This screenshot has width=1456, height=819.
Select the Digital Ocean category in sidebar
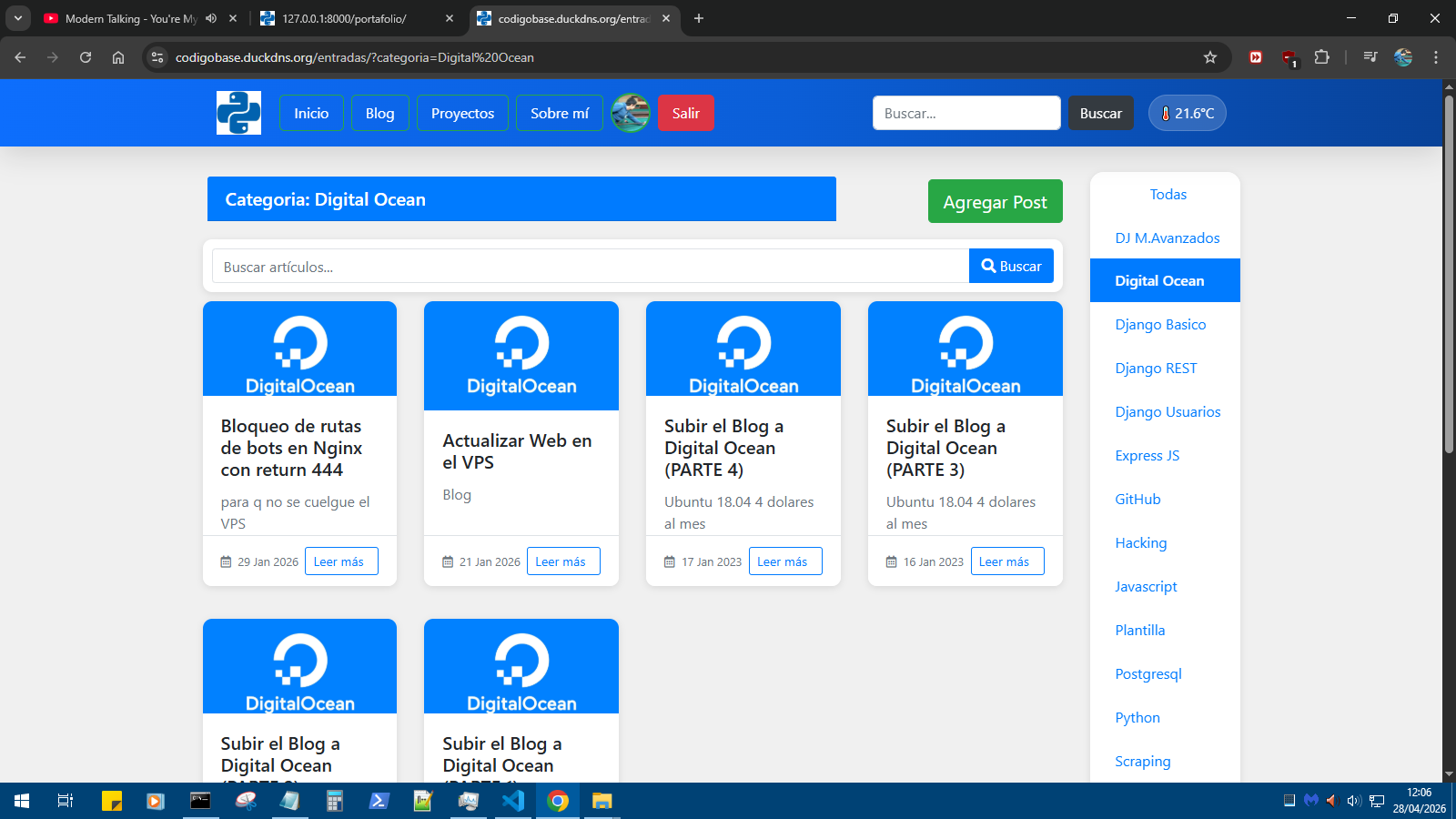tap(1165, 280)
